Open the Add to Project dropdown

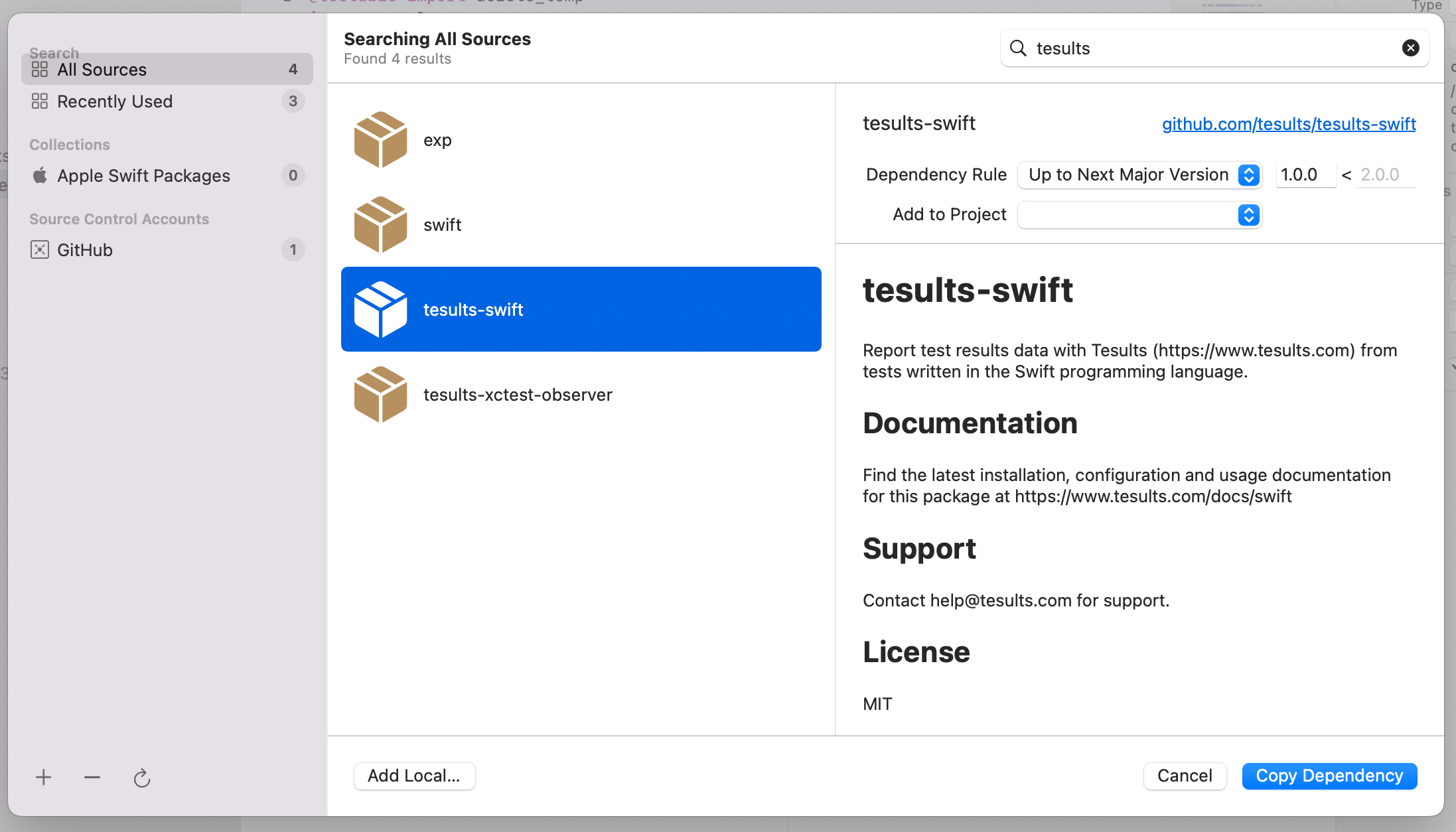1139,215
